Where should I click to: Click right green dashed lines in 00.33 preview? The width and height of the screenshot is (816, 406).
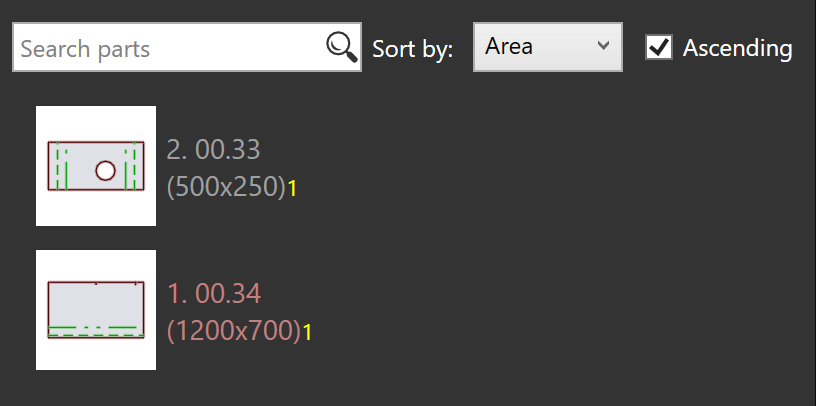[130, 167]
